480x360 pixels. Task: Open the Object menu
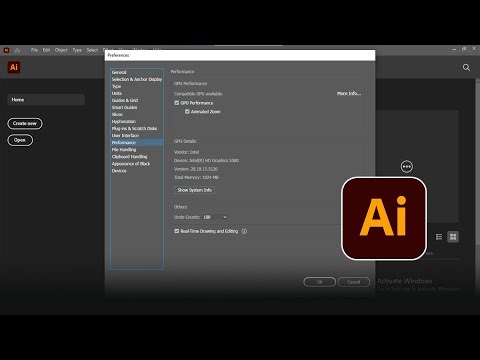coord(61,50)
